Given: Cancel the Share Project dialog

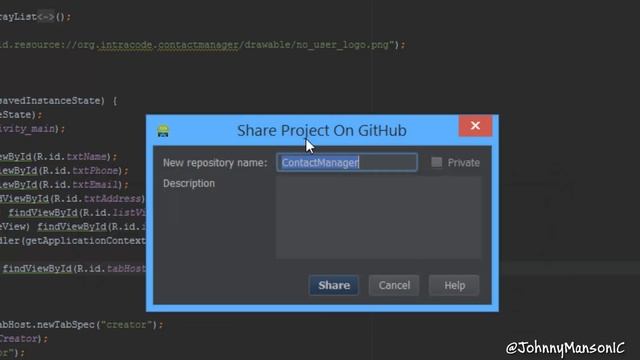Looking at the screenshot, I should pyautogui.click(x=394, y=285).
